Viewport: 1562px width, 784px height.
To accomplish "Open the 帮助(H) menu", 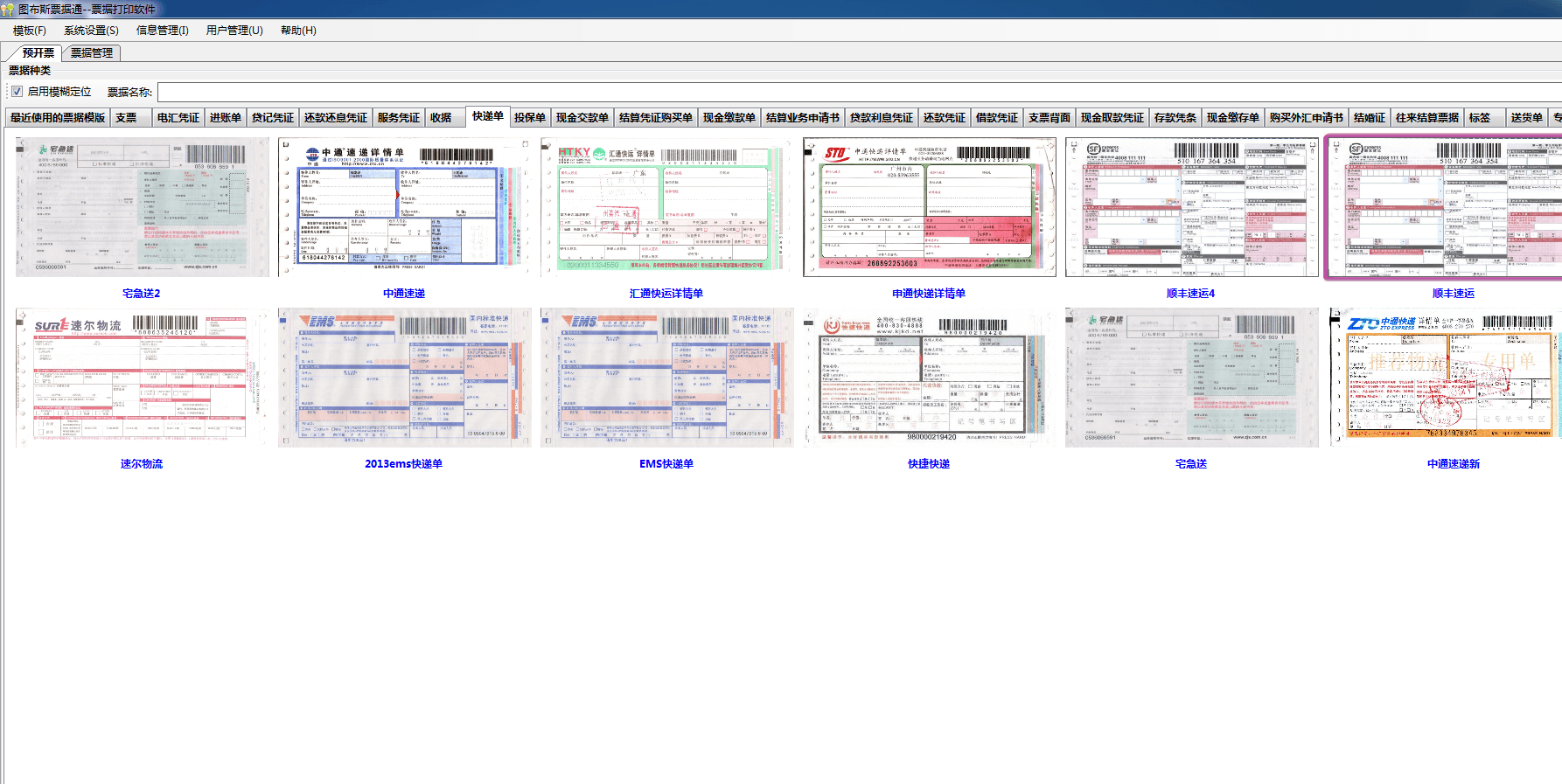I will pos(298,31).
